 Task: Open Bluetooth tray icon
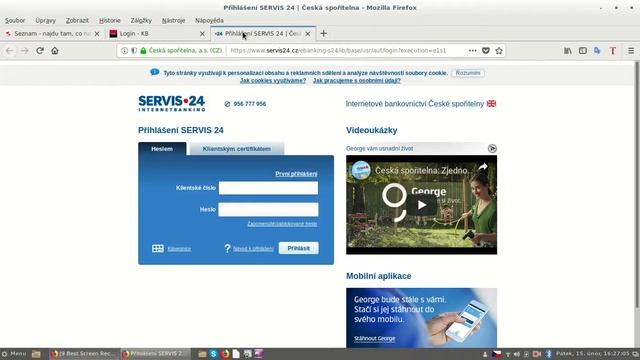[549, 354]
